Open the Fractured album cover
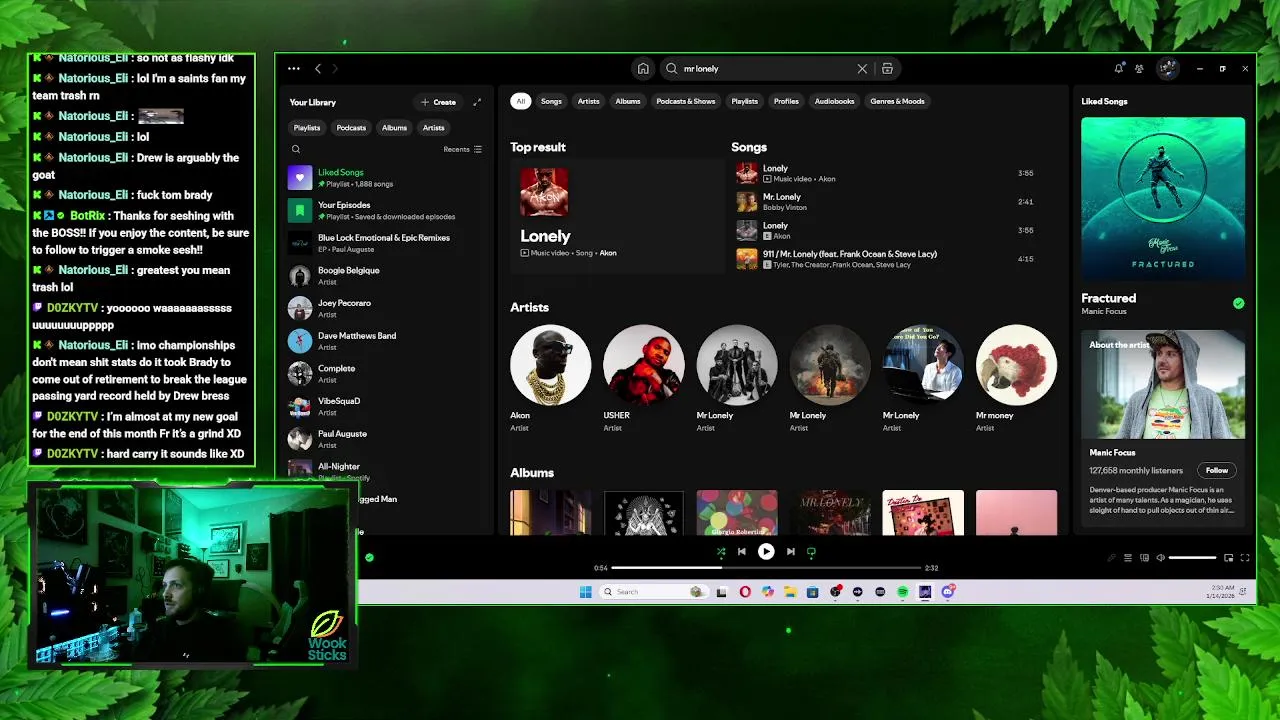 (x=1163, y=199)
